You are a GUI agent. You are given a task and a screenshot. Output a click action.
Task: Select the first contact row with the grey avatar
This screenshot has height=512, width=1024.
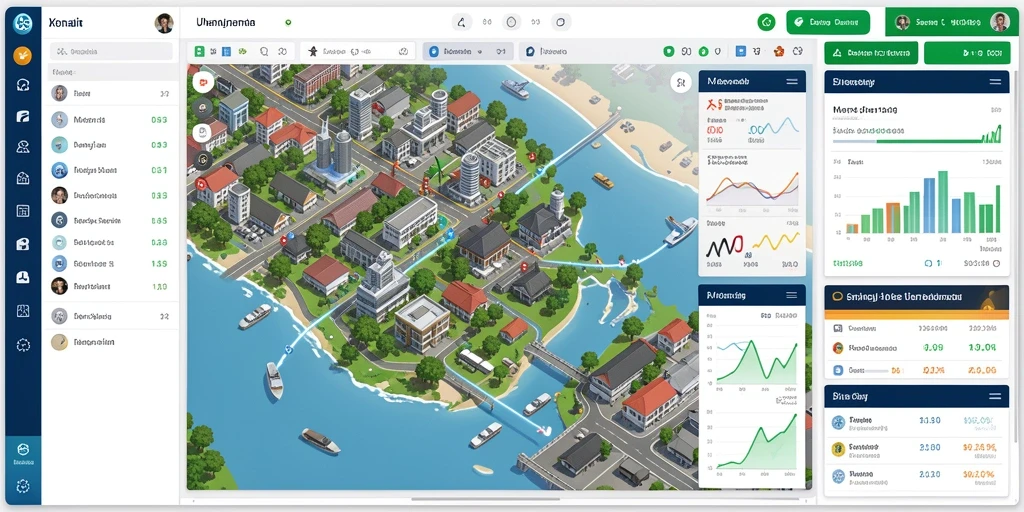pos(110,93)
